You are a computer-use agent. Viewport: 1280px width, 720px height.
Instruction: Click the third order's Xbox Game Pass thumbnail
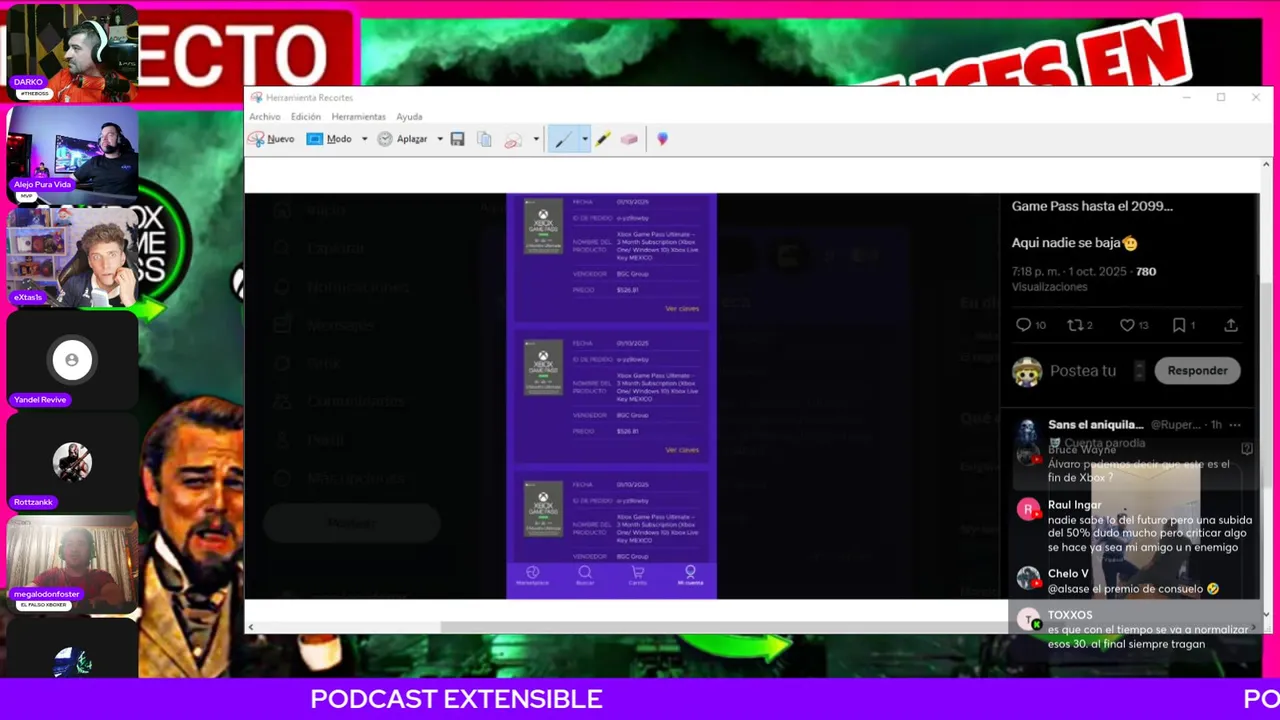(x=544, y=510)
